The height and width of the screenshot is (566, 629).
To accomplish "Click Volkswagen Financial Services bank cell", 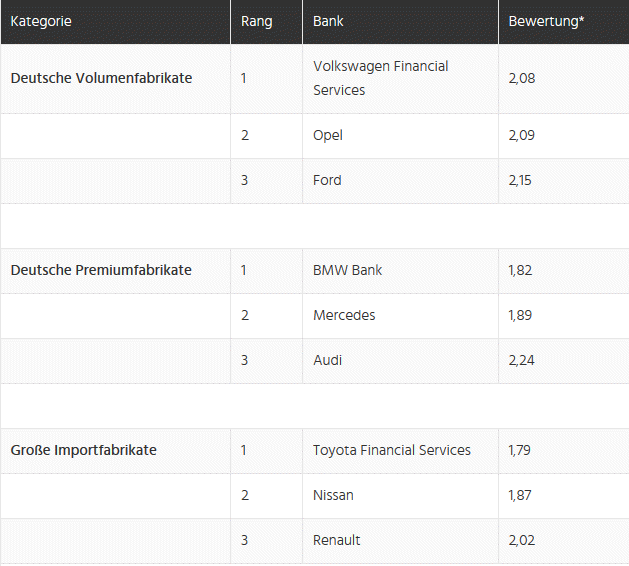I will pyautogui.click(x=400, y=79).
